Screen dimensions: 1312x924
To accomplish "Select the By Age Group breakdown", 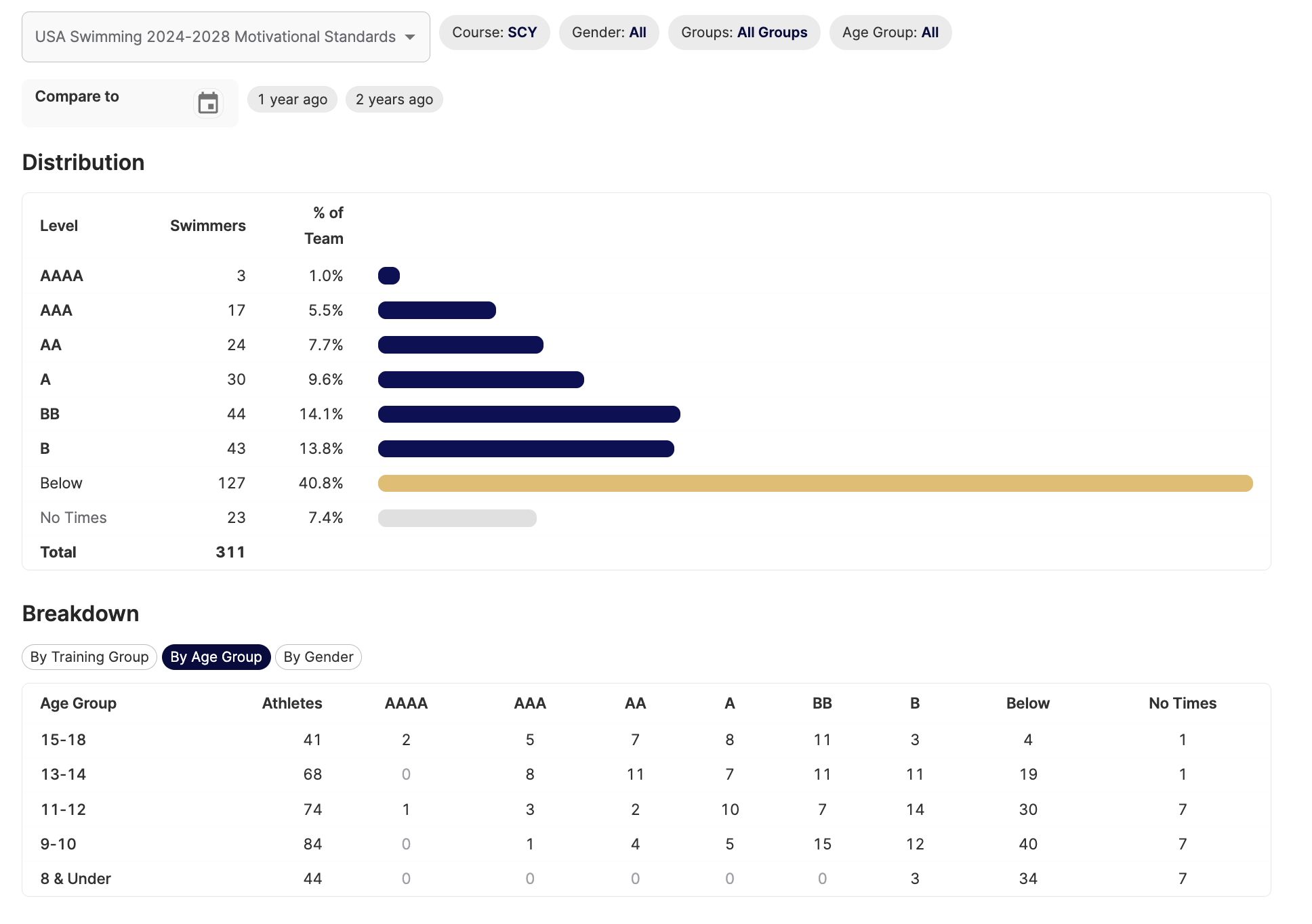I will point(216,657).
